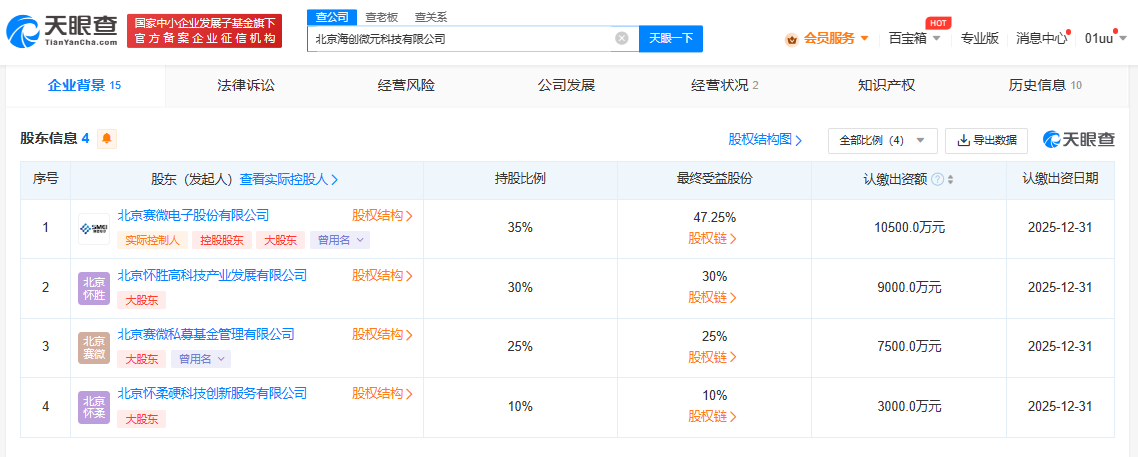Screen dimensions: 1138x457
Task: Click the 天眼查 watermark logo near export
Action: click(x=1078, y=140)
